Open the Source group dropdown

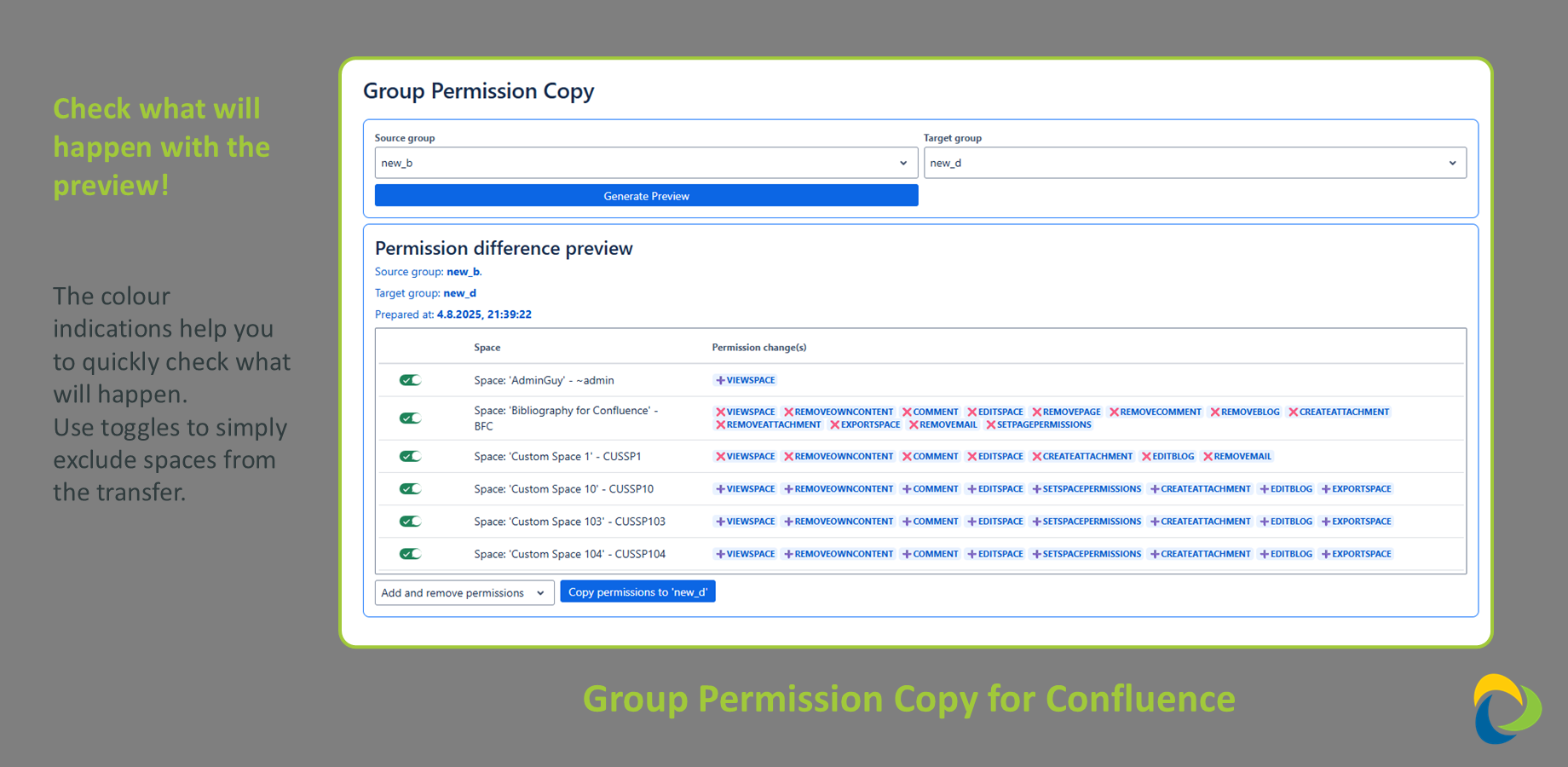[646, 163]
